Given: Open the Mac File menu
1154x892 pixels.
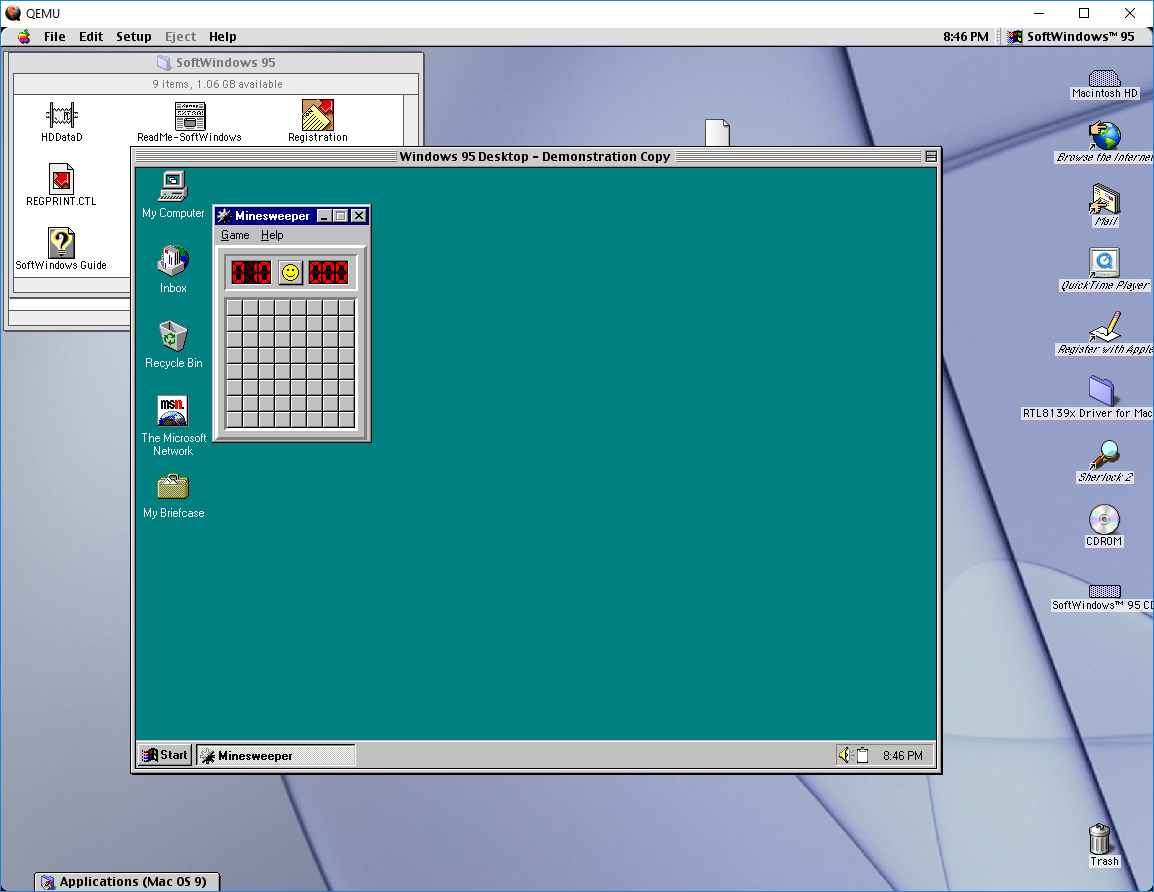Looking at the screenshot, I should click(54, 37).
